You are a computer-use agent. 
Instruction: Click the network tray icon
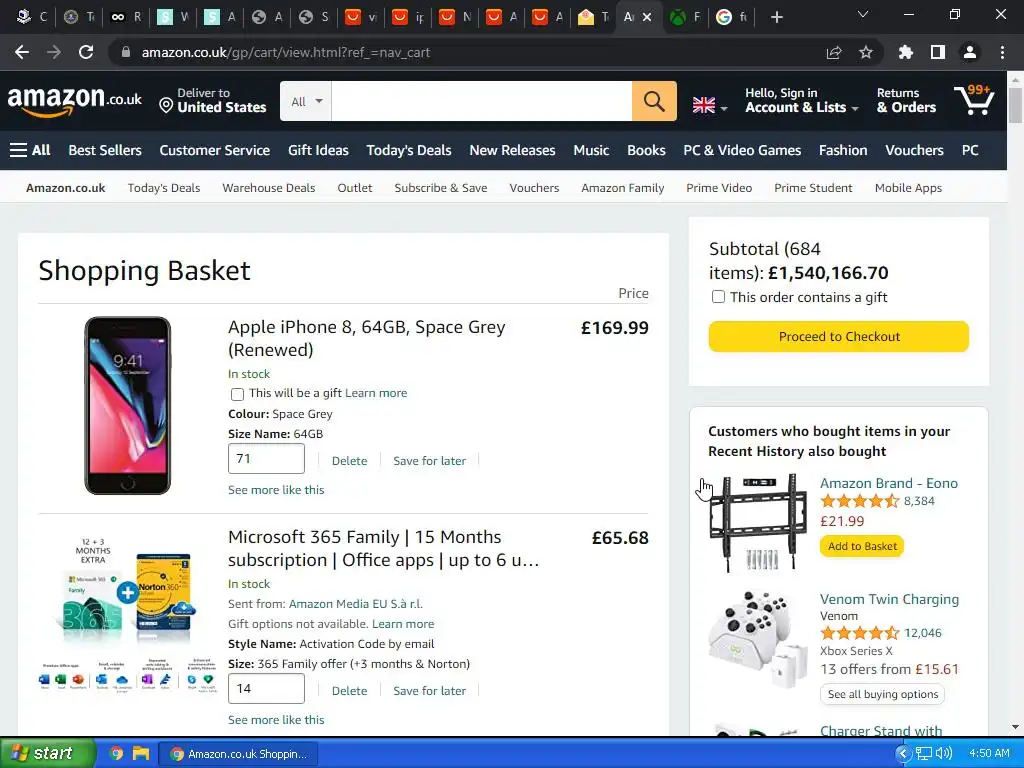point(923,754)
